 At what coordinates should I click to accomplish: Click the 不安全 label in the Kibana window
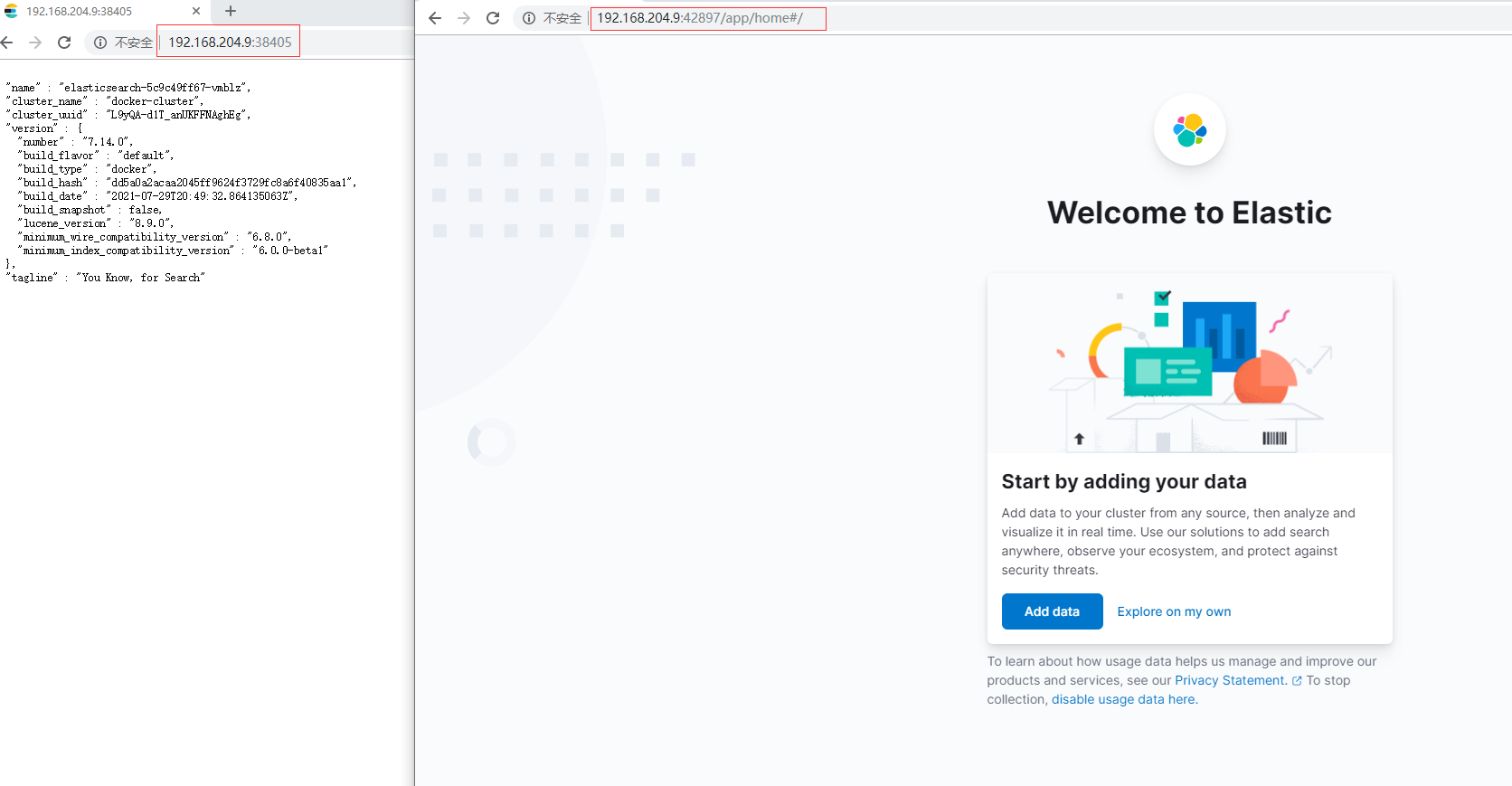tap(562, 18)
